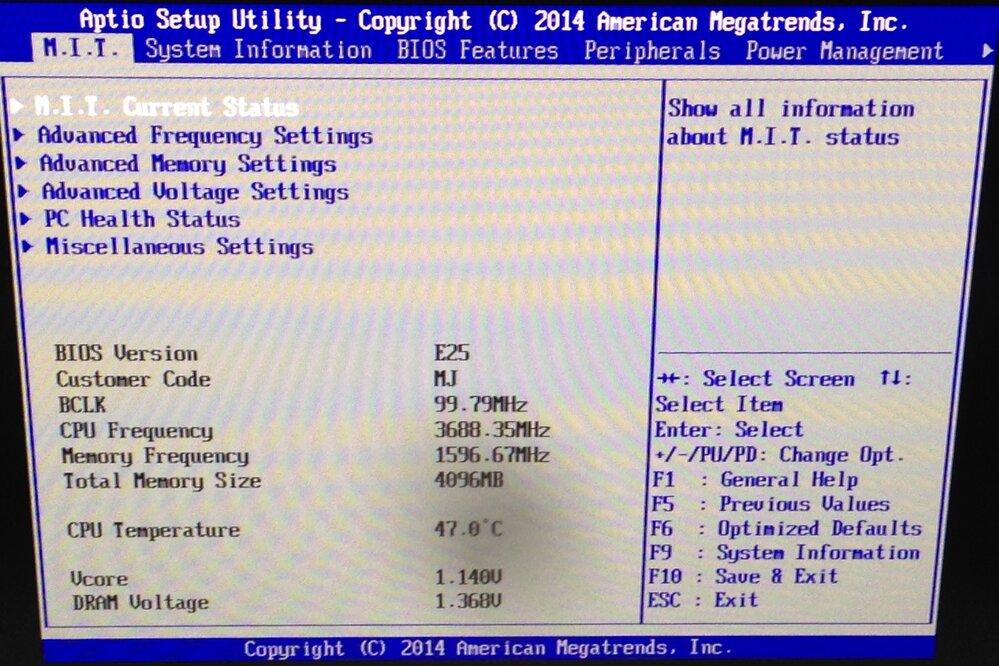Click the F1 General Help hint
The height and width of the screenshot is (666, 999).
[755, 479]
